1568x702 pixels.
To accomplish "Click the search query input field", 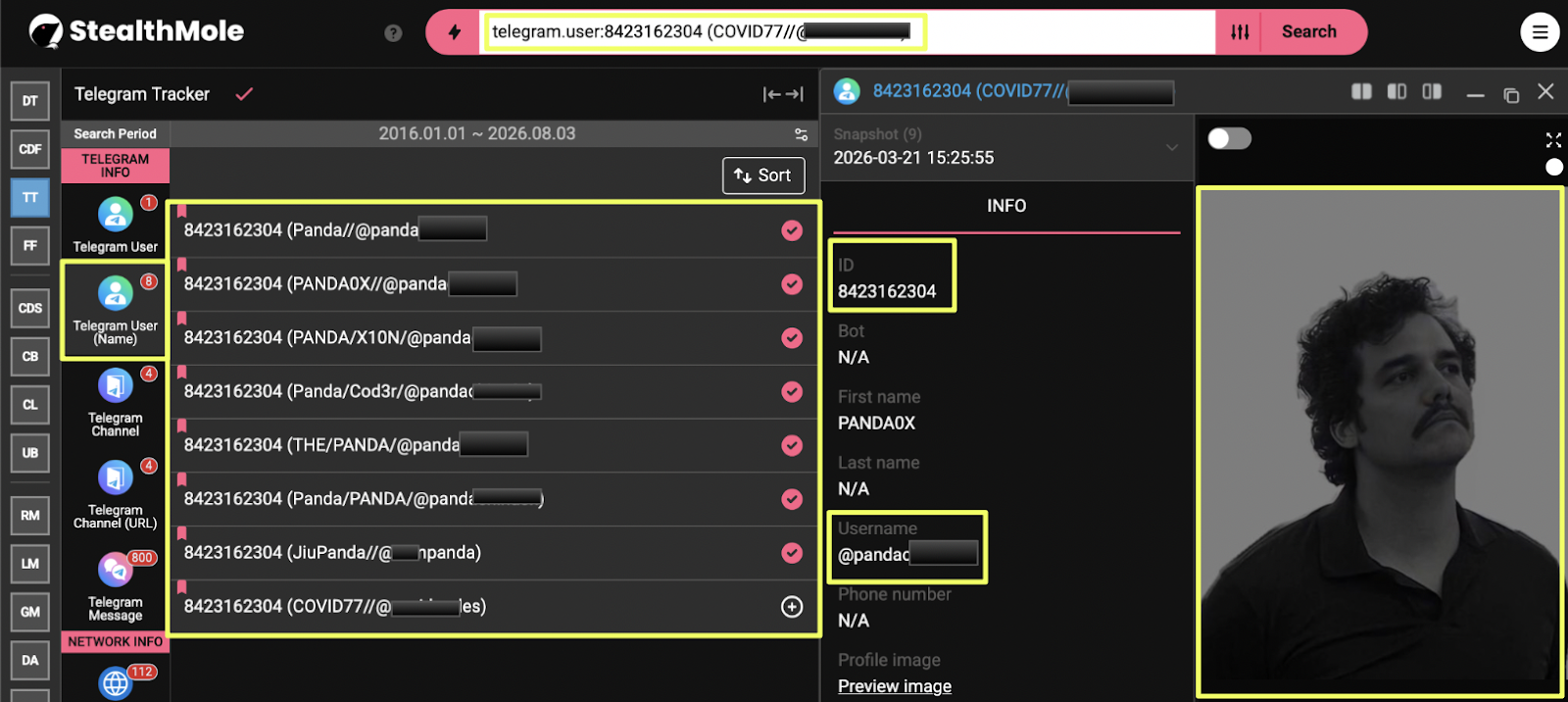I will (848, 32).
